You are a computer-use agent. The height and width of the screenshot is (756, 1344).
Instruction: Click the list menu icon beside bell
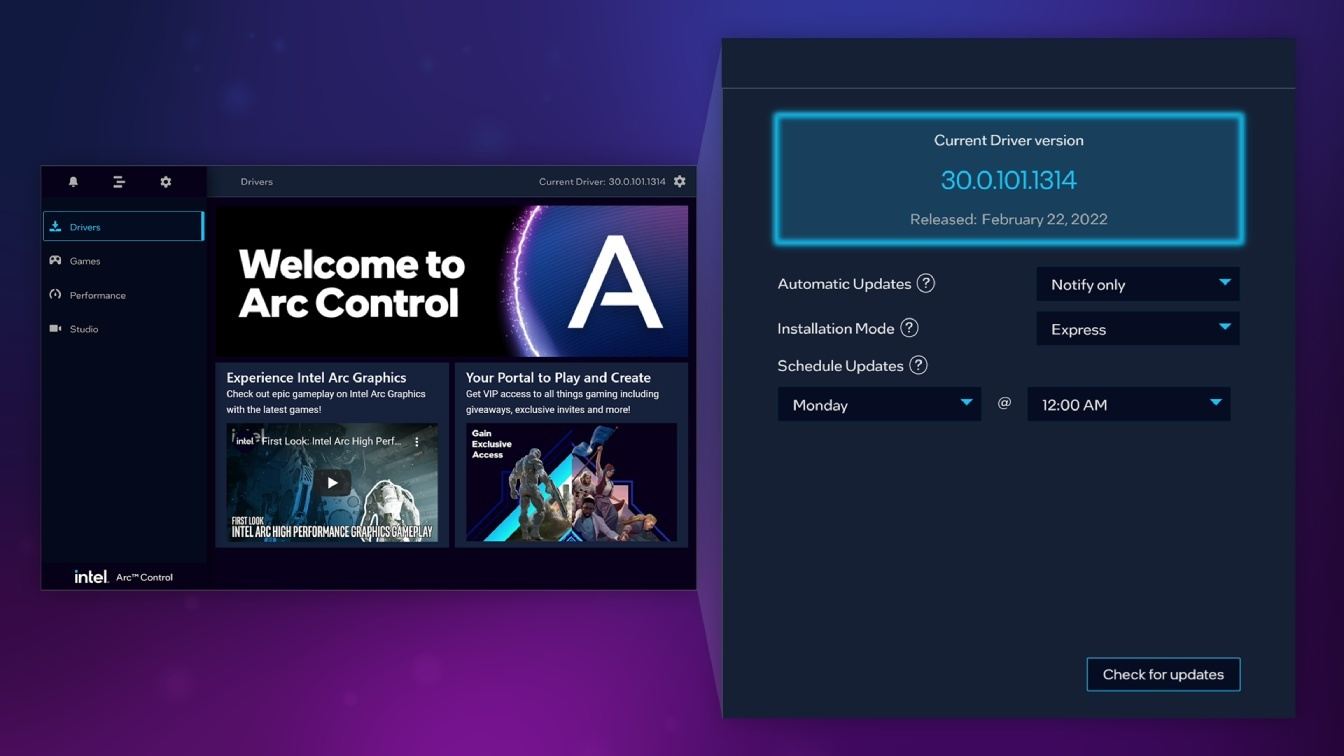(119, 182)
